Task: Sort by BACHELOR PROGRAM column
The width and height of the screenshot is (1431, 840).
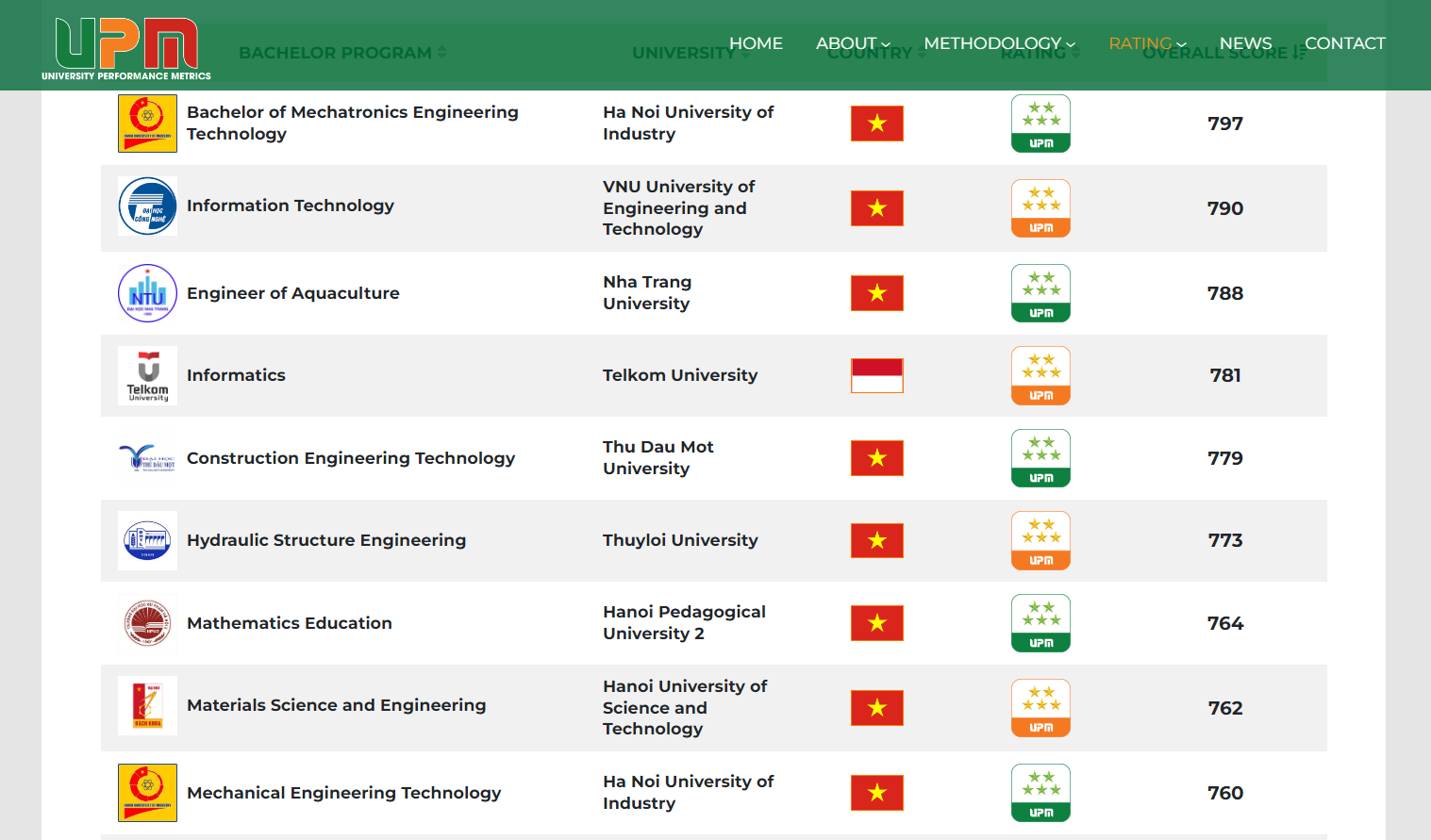Action: (342, 53)
